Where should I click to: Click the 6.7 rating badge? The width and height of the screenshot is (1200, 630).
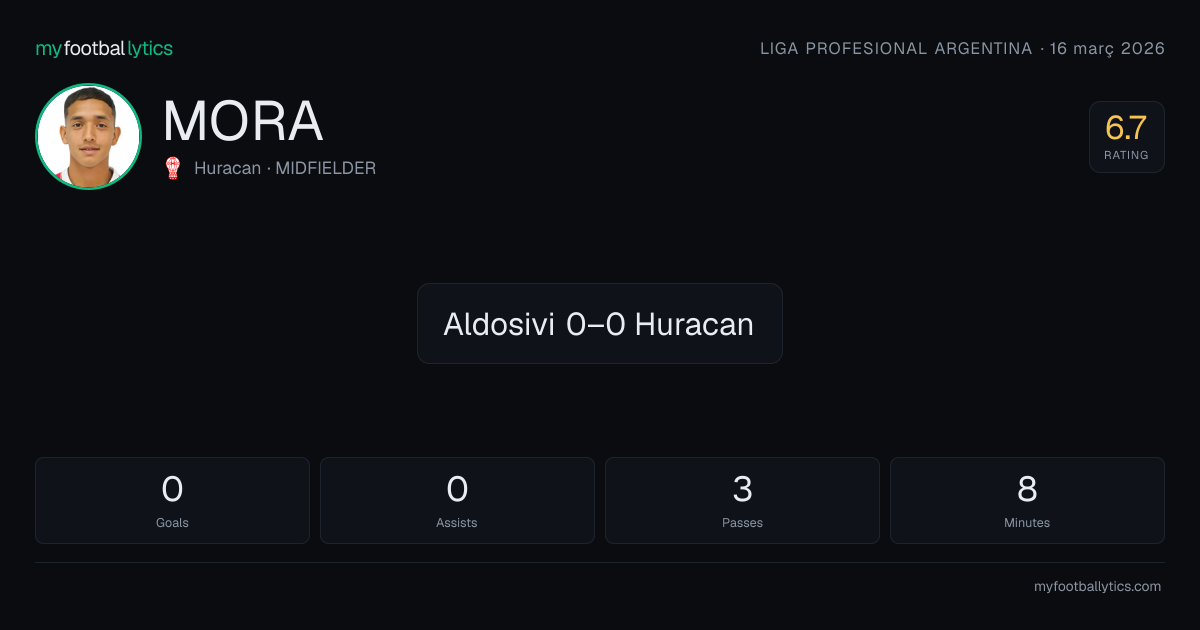(x=1126, y=137)
